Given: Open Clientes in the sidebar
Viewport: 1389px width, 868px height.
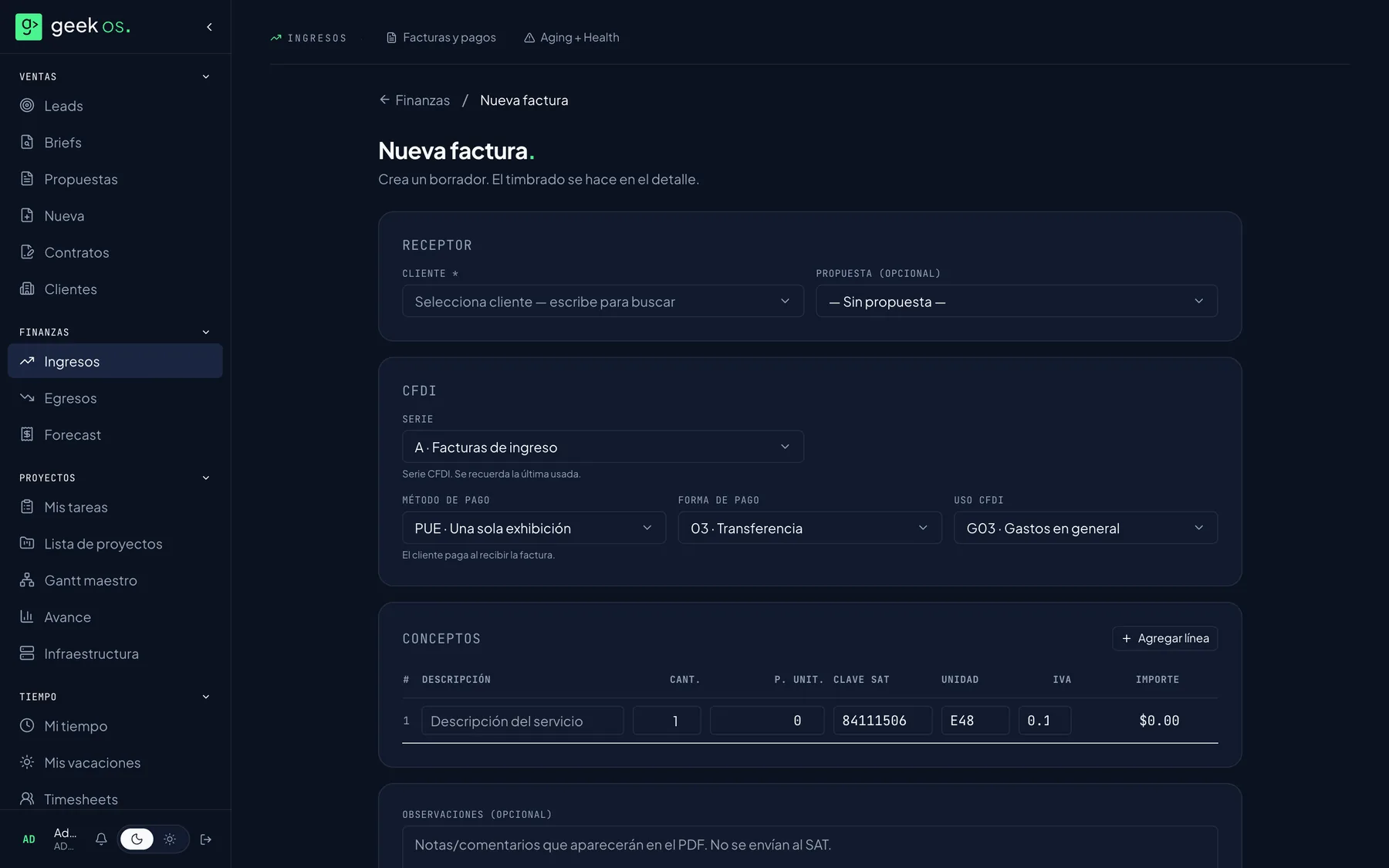Looking at the screenshot, I should point(115,289).
